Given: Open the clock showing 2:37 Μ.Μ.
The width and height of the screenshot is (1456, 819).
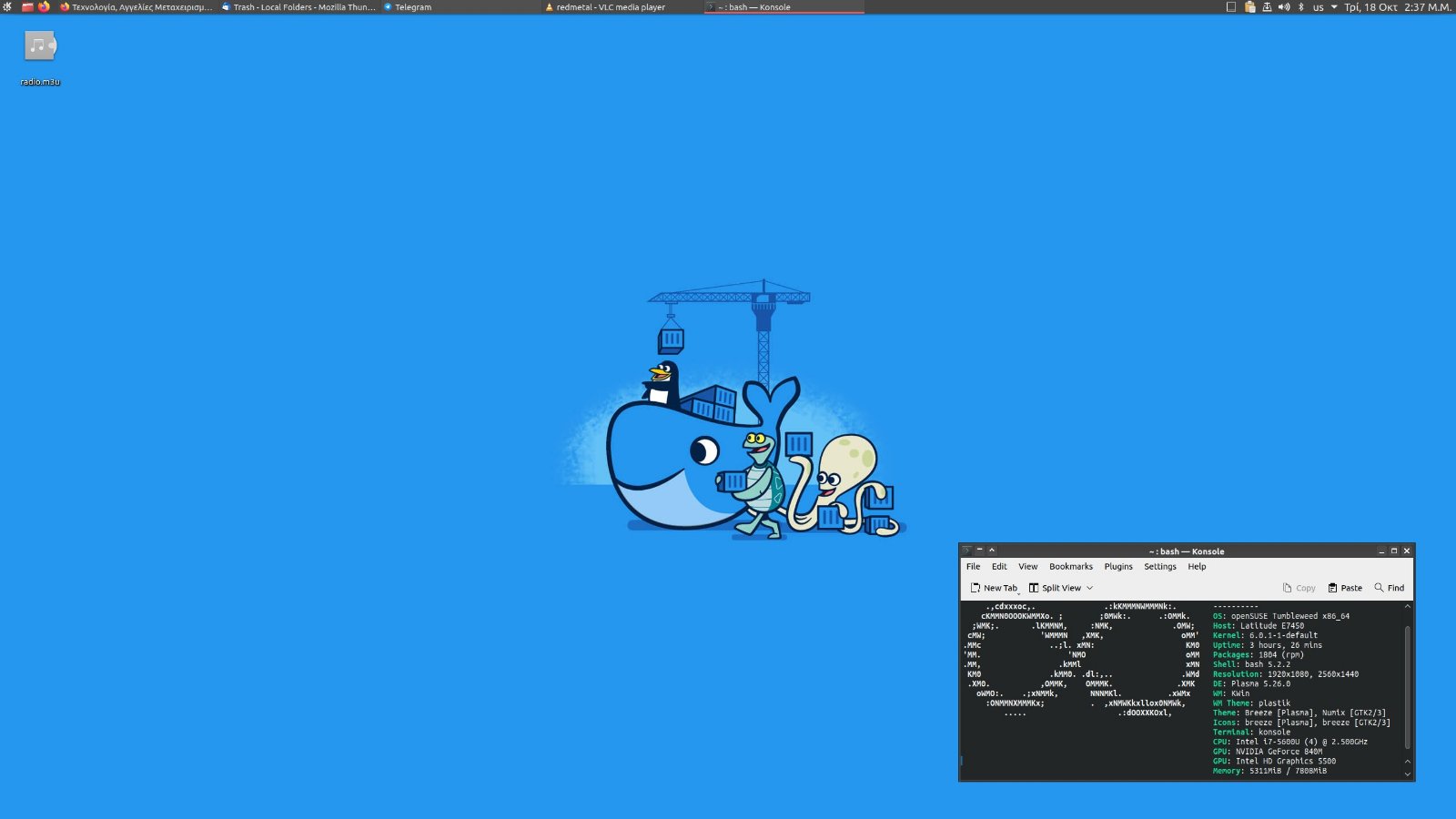Looking at the screenshot, I should click(1398, 6).
